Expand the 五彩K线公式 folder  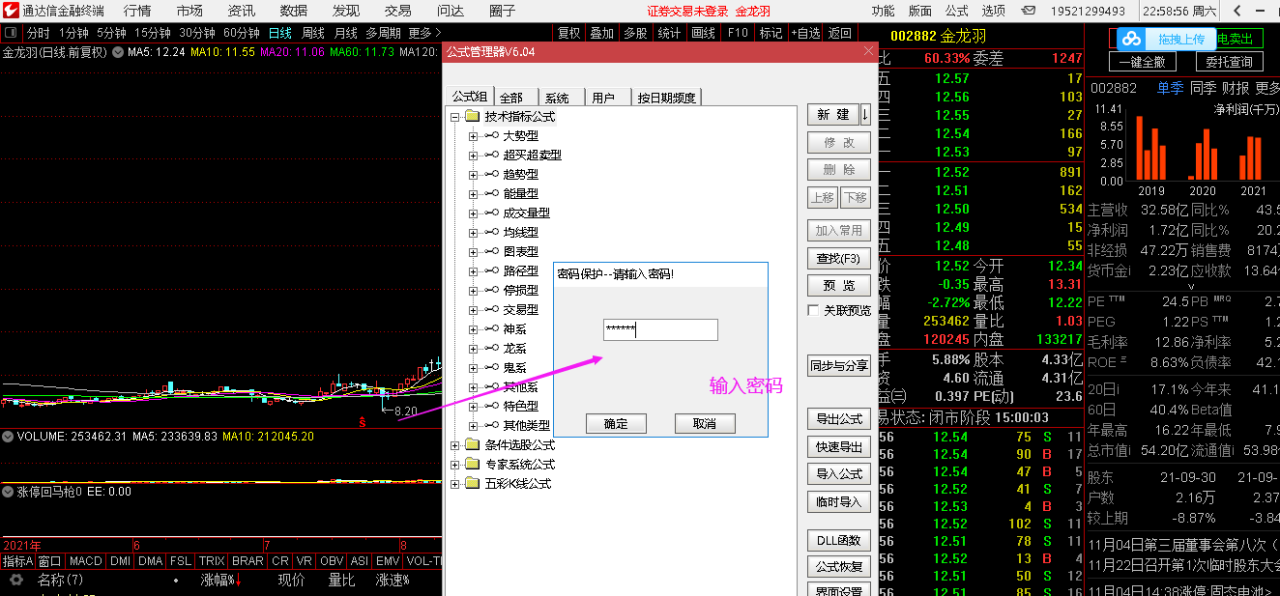click(x=455, y=484)
